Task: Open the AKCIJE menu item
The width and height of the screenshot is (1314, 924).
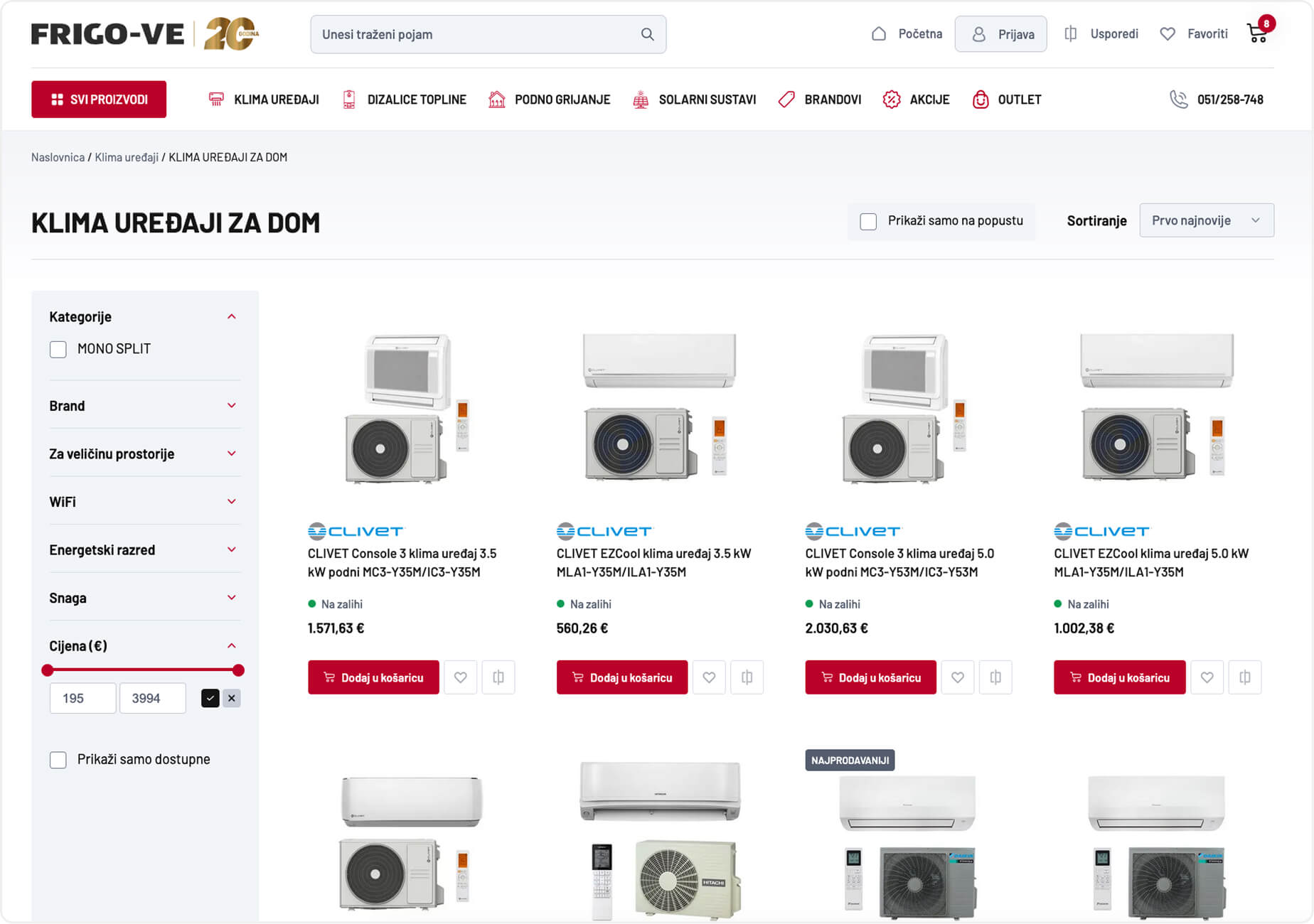Action: (929, 100)
